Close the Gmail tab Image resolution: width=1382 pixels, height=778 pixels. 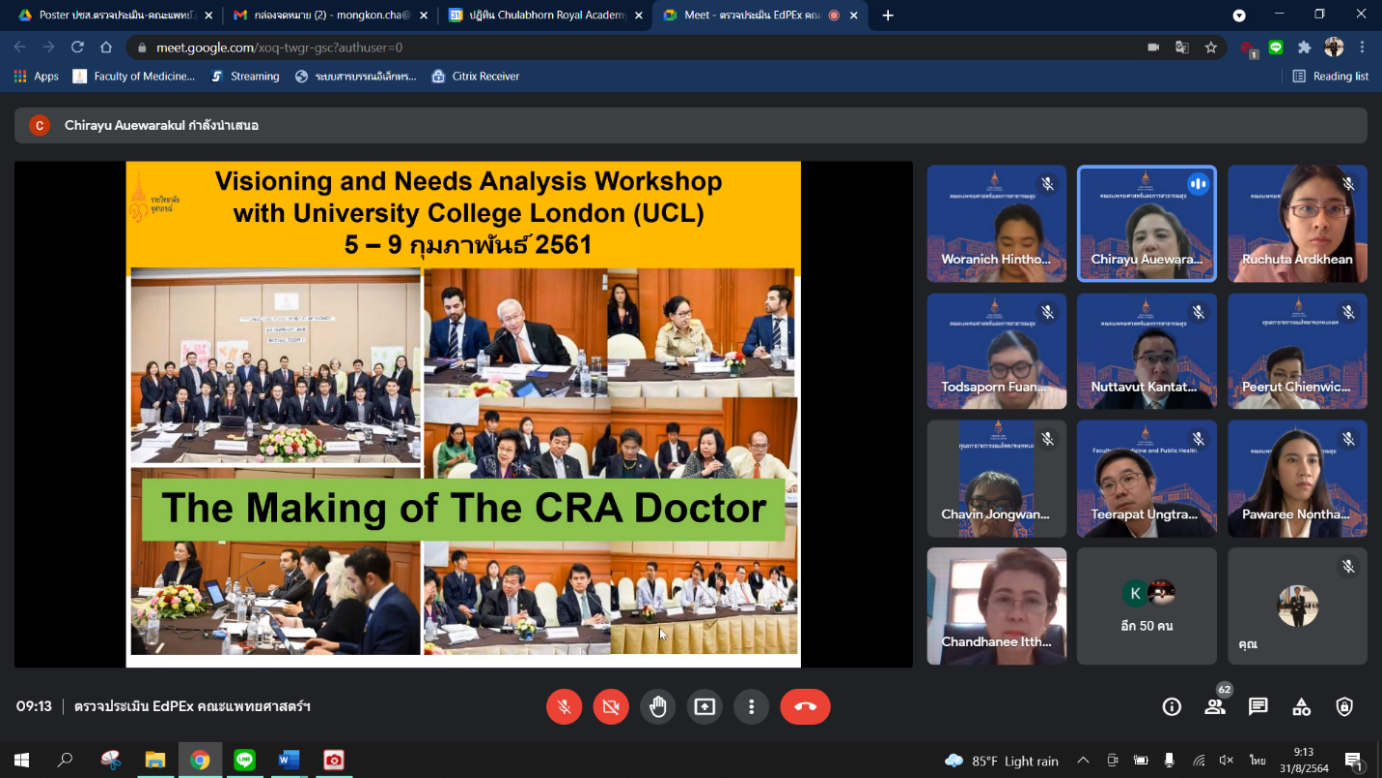pyautogui.click(x=424, y=15)
